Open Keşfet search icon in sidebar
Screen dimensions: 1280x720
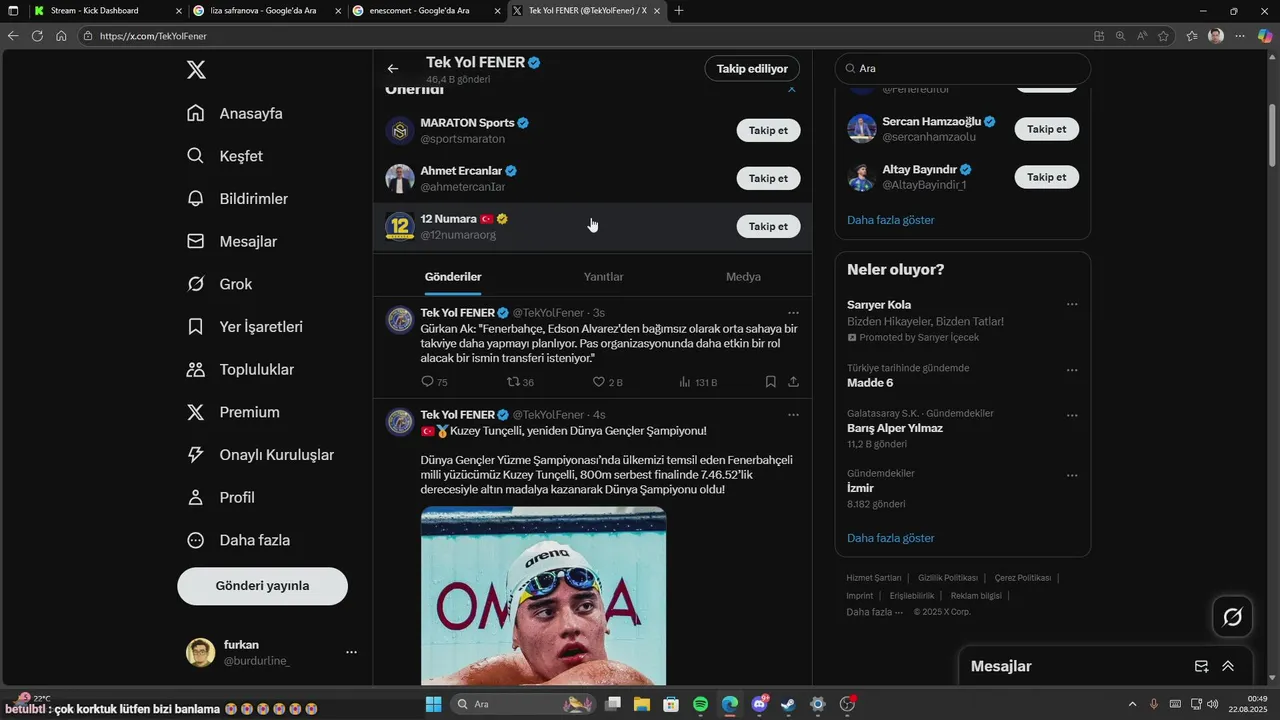[x=196, y=156]
